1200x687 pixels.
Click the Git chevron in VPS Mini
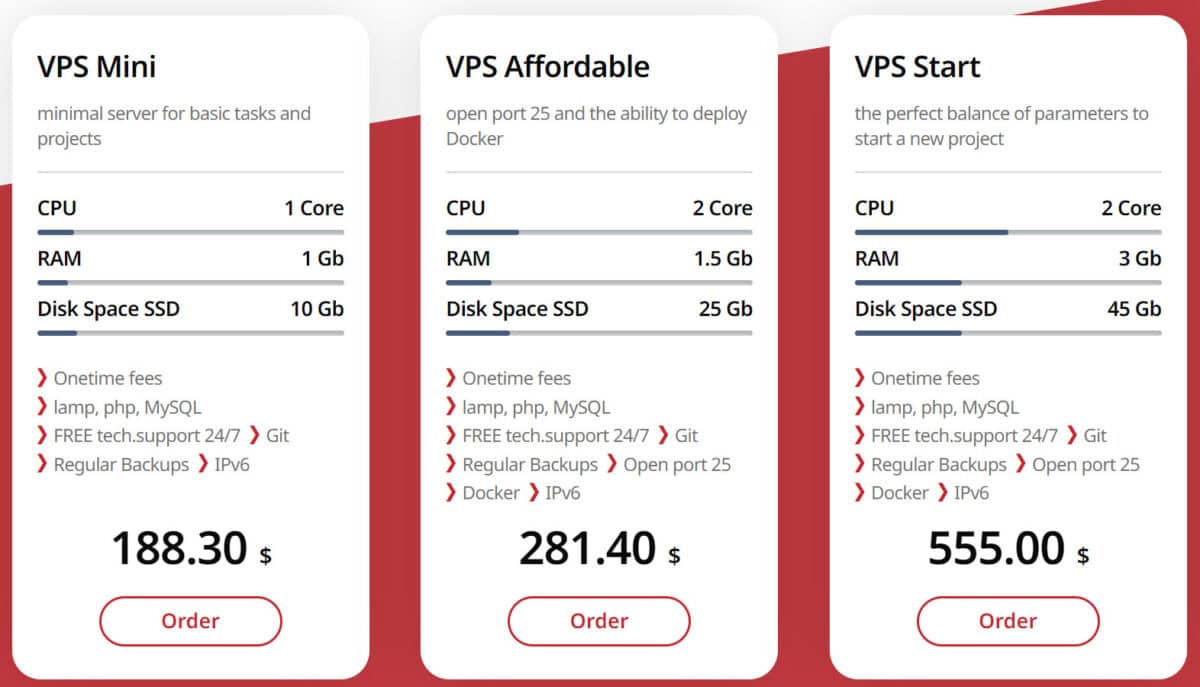(x=255, y=435)
